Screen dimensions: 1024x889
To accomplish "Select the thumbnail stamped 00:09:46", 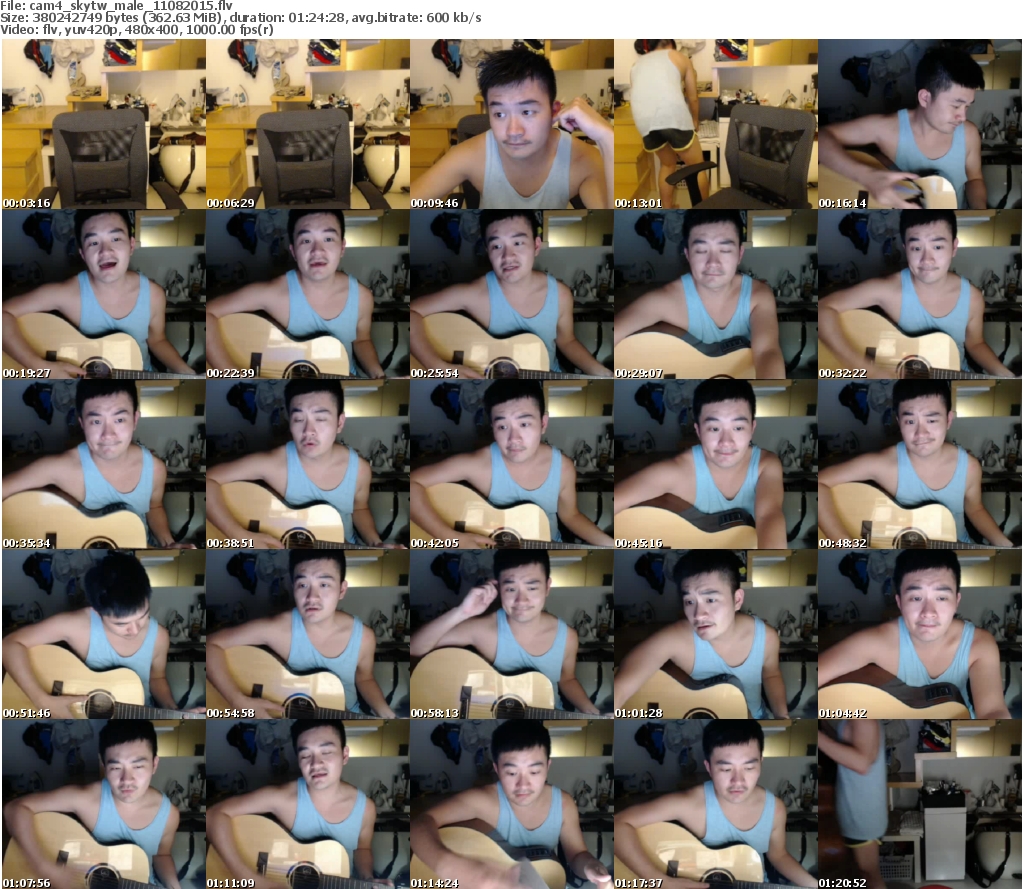I will tap(512, 124).
